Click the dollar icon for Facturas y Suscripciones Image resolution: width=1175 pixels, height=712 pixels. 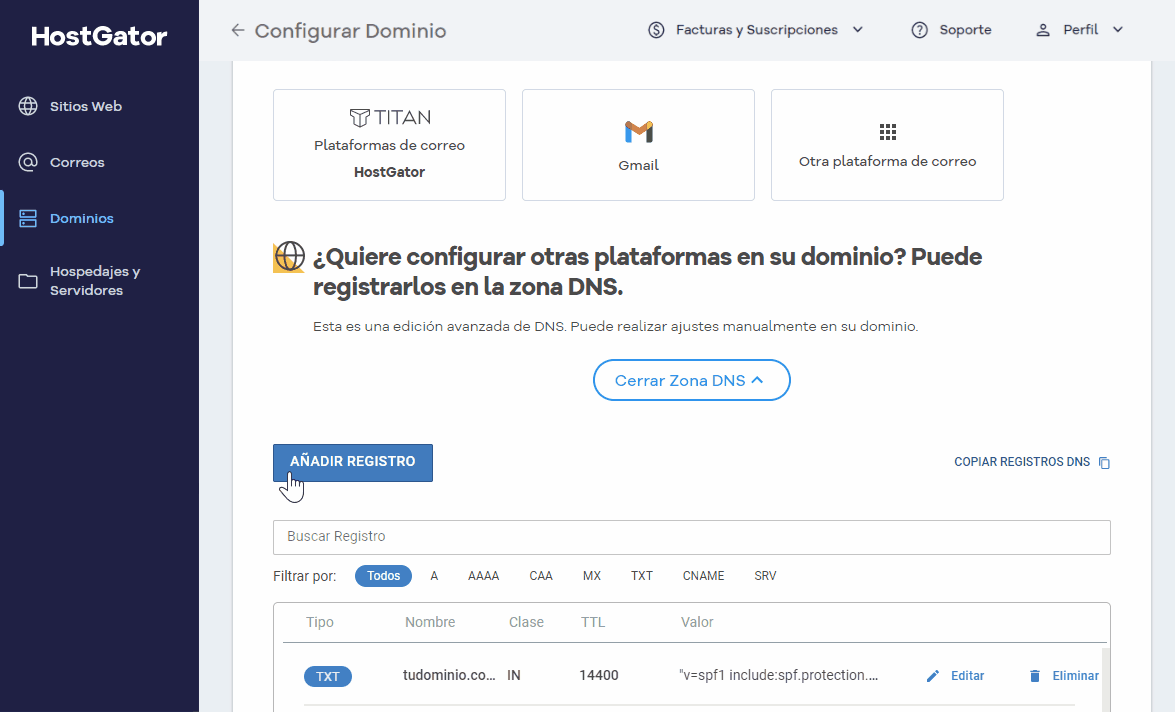[656, 30]
